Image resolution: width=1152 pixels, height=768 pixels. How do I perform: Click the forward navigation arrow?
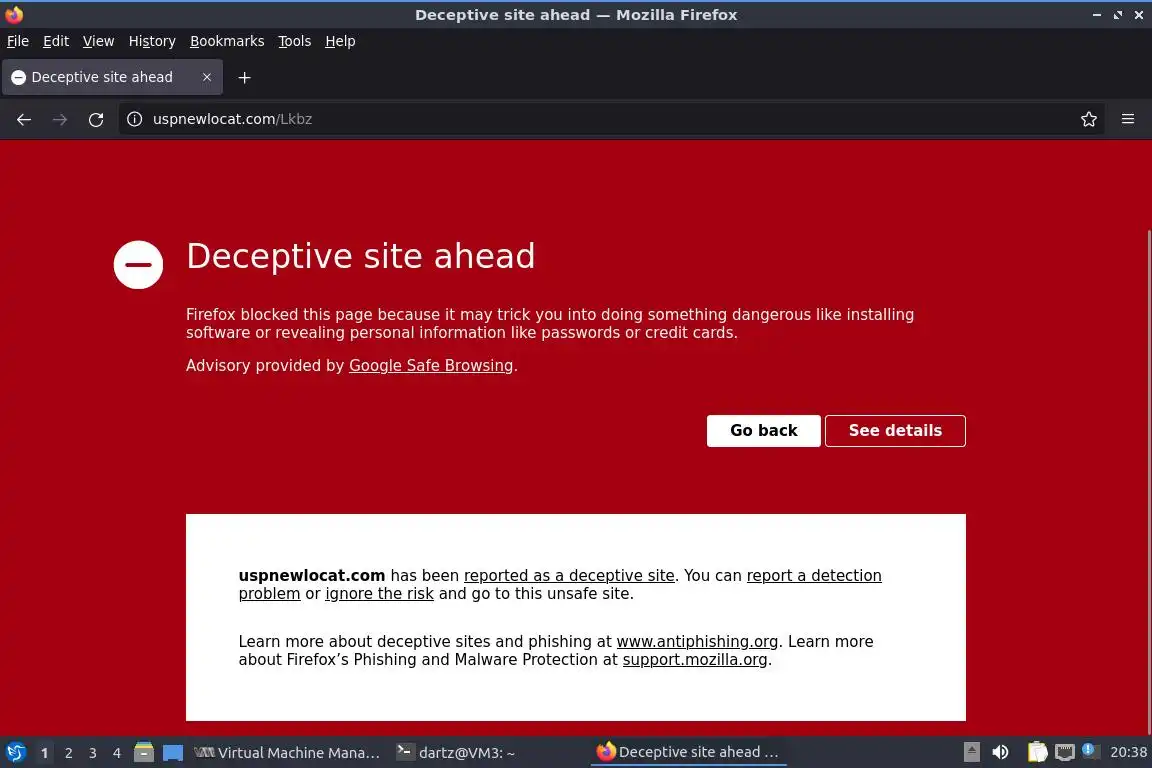click(x=60, y=120)
